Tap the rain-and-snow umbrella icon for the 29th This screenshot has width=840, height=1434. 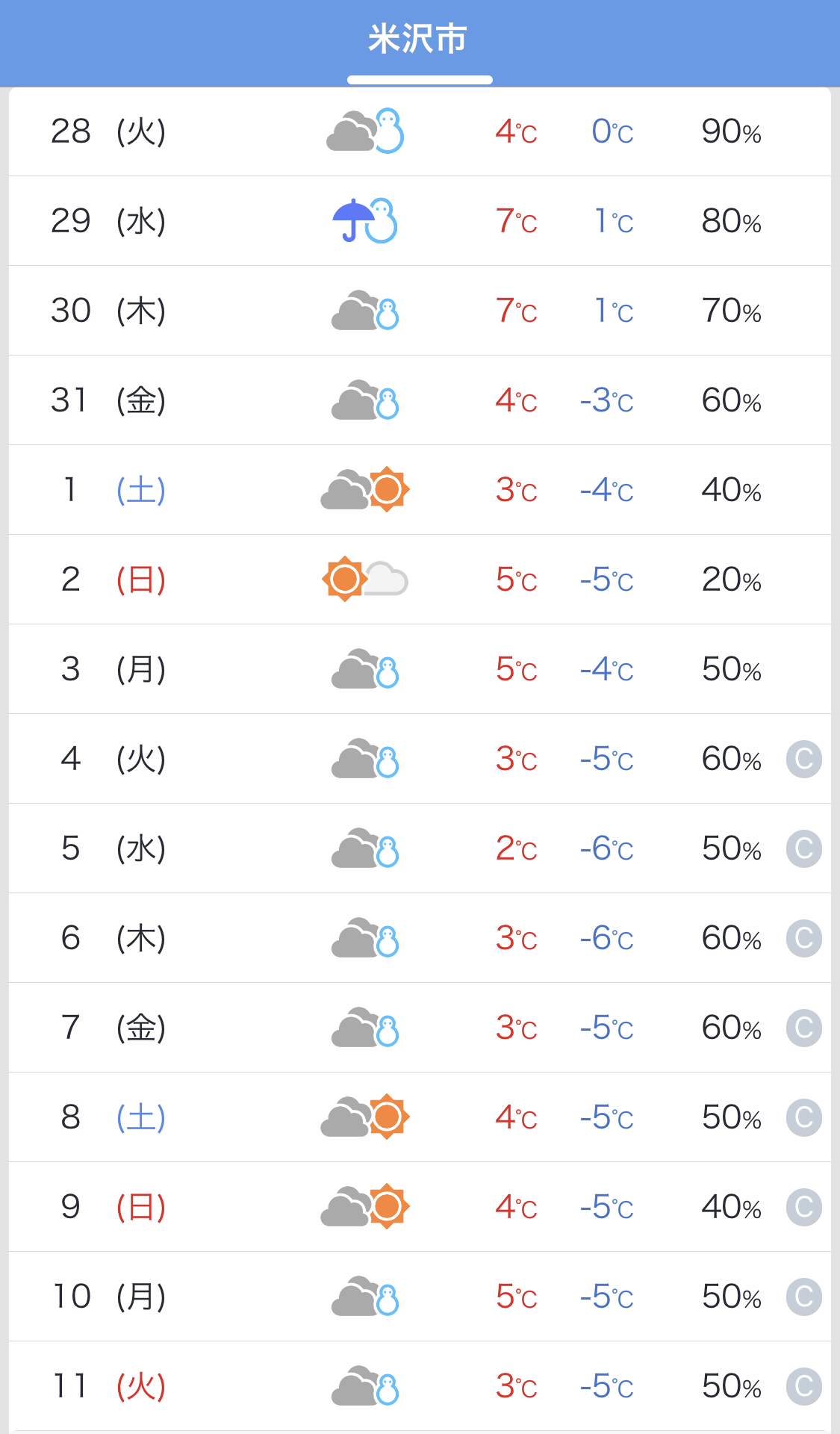point(365,221)
